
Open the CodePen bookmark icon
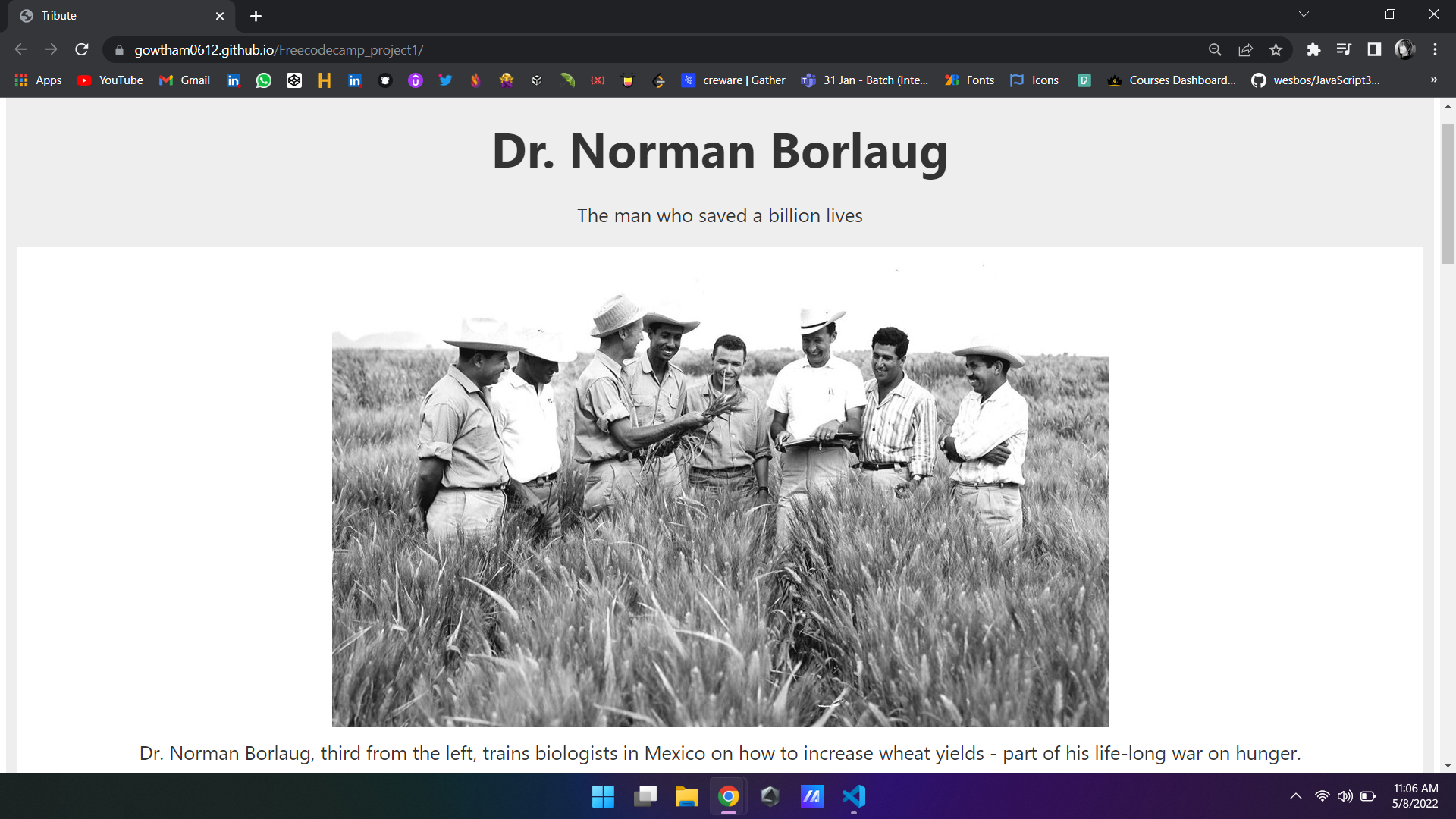click(x=294, y=80)
